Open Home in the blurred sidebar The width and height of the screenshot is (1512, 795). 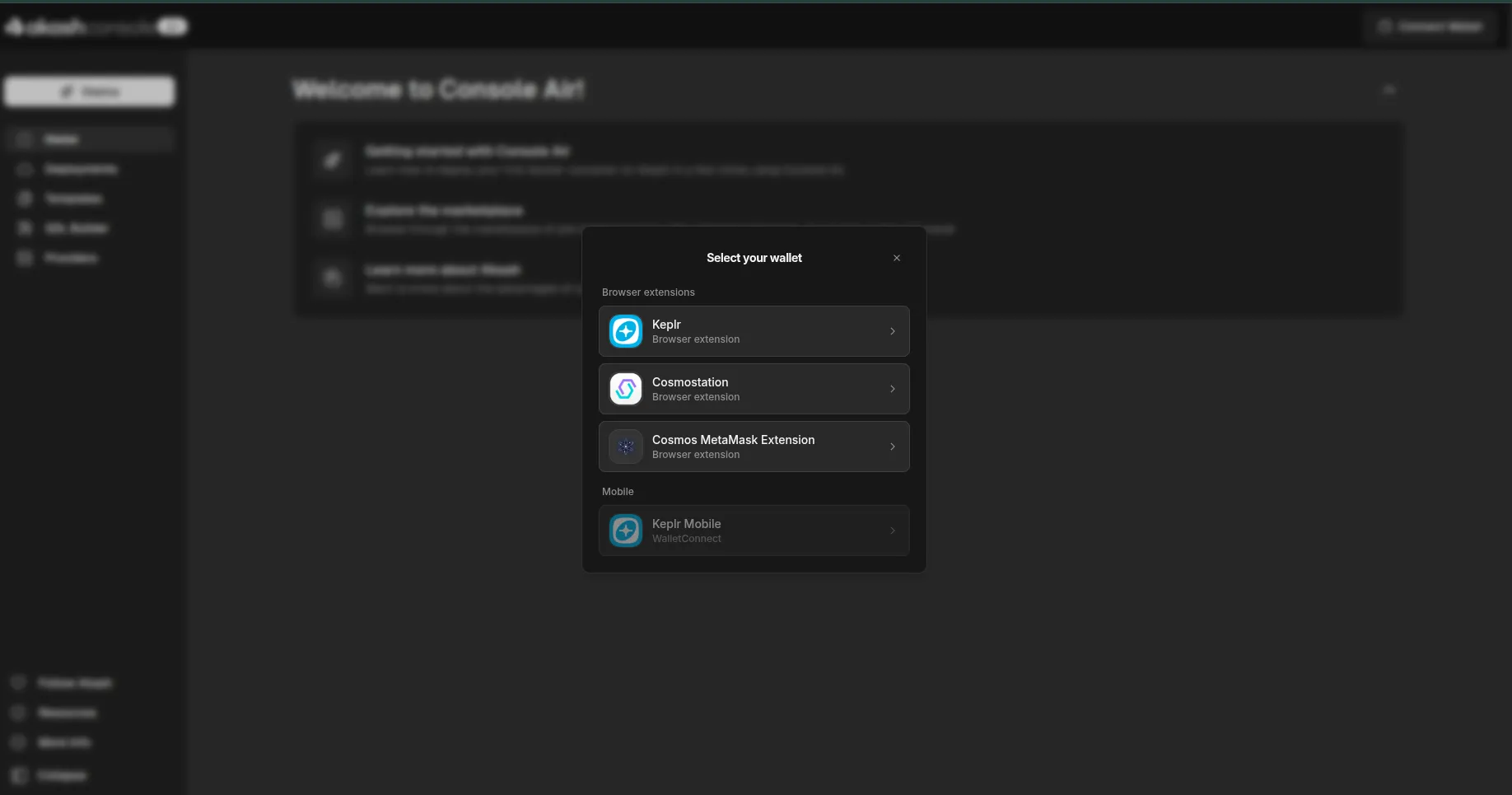click(x=90, y=139)
